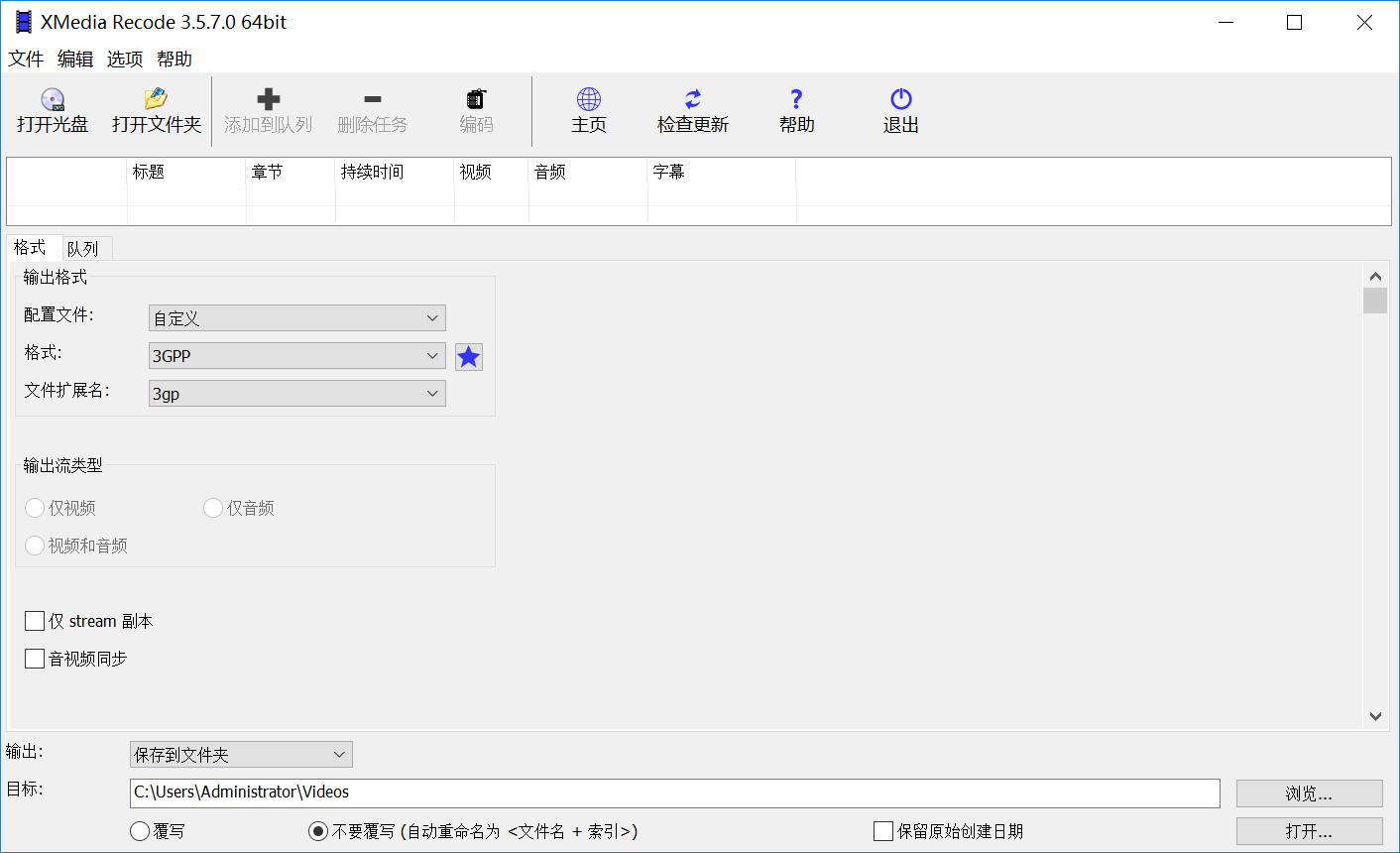The height and width of the screenshot is (853, 1400).
Task: Open the 3GPP format dropdown
Action: click(297, 356)
